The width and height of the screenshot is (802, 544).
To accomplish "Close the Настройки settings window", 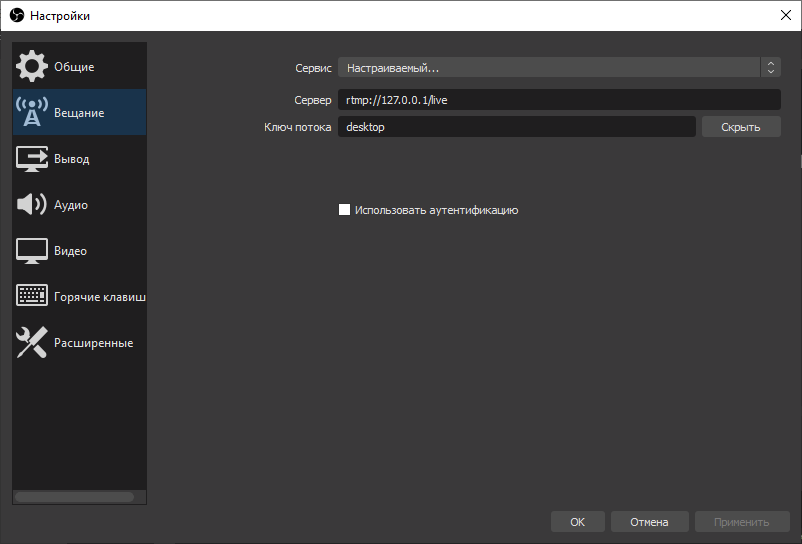I will 784,15.
